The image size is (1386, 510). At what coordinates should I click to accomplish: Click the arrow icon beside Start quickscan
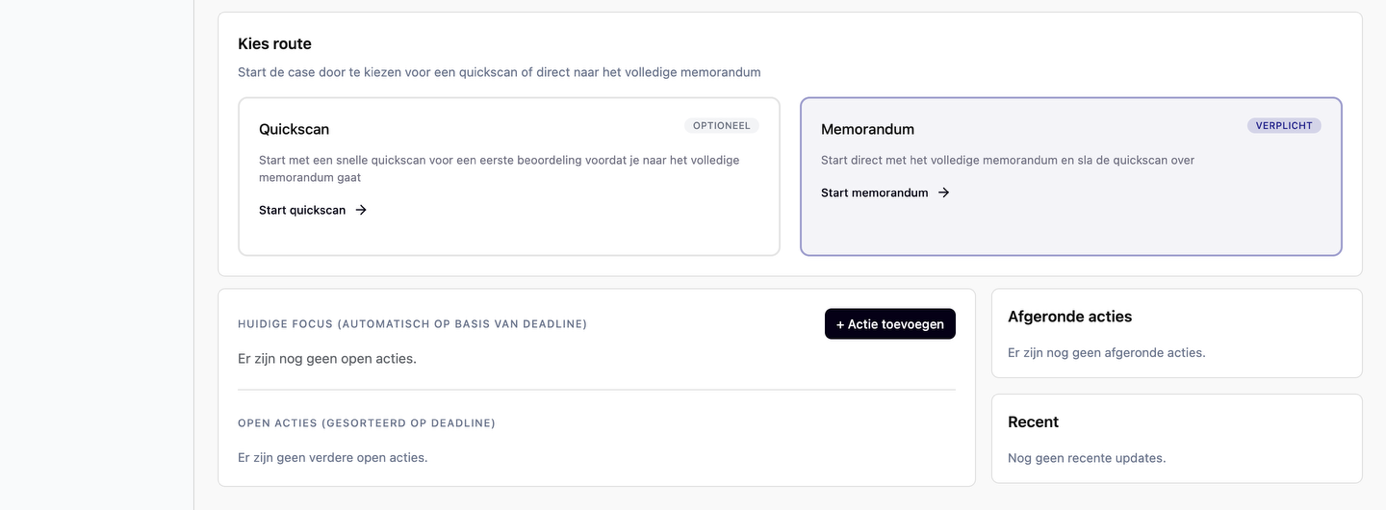[x=361, y=210]
